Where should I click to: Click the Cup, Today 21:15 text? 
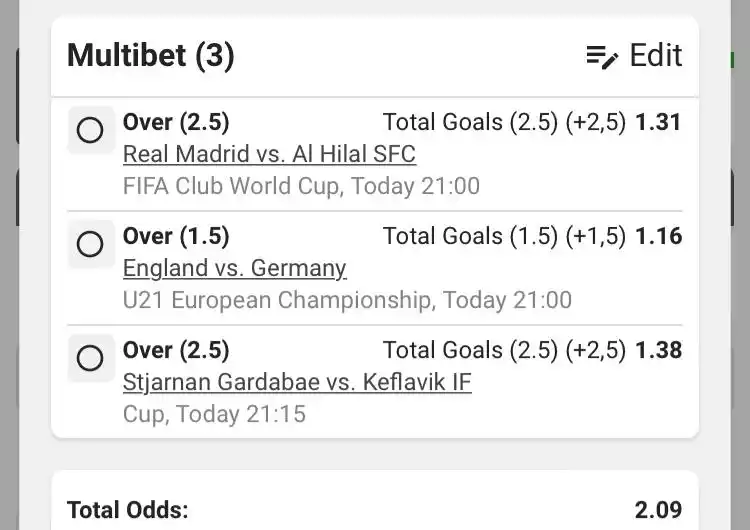coord(214,414)
